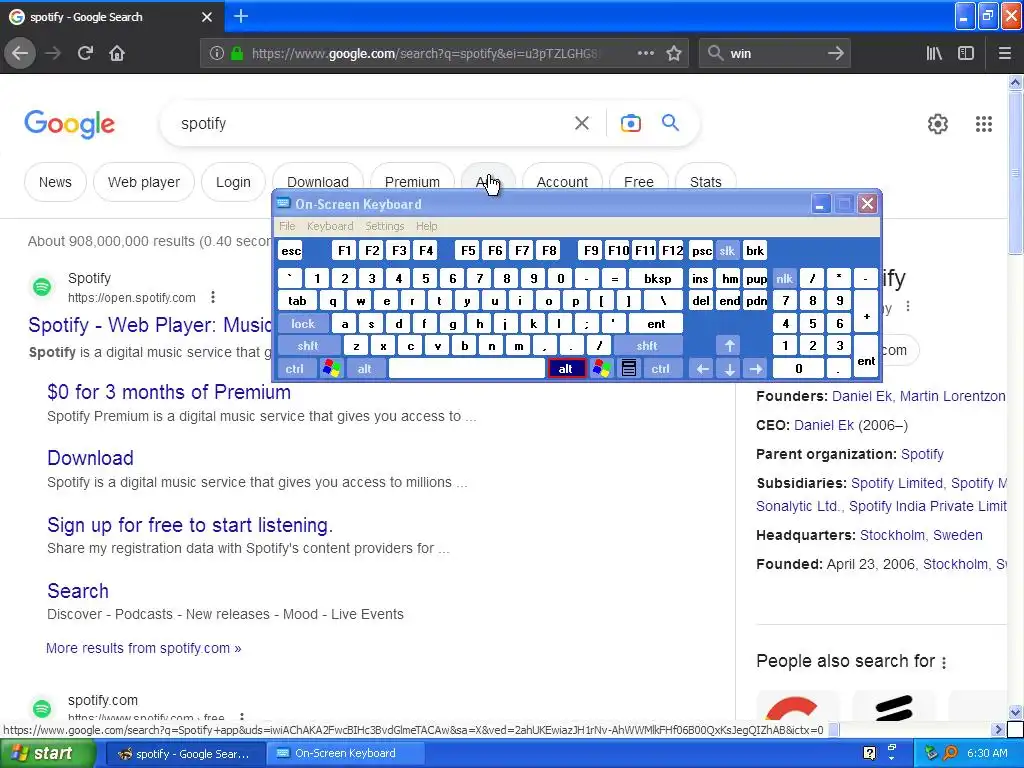The height and width of the screenshot is (768, 1024).
Task: Open the page actions three-dot menu
Action: [645, 54]
